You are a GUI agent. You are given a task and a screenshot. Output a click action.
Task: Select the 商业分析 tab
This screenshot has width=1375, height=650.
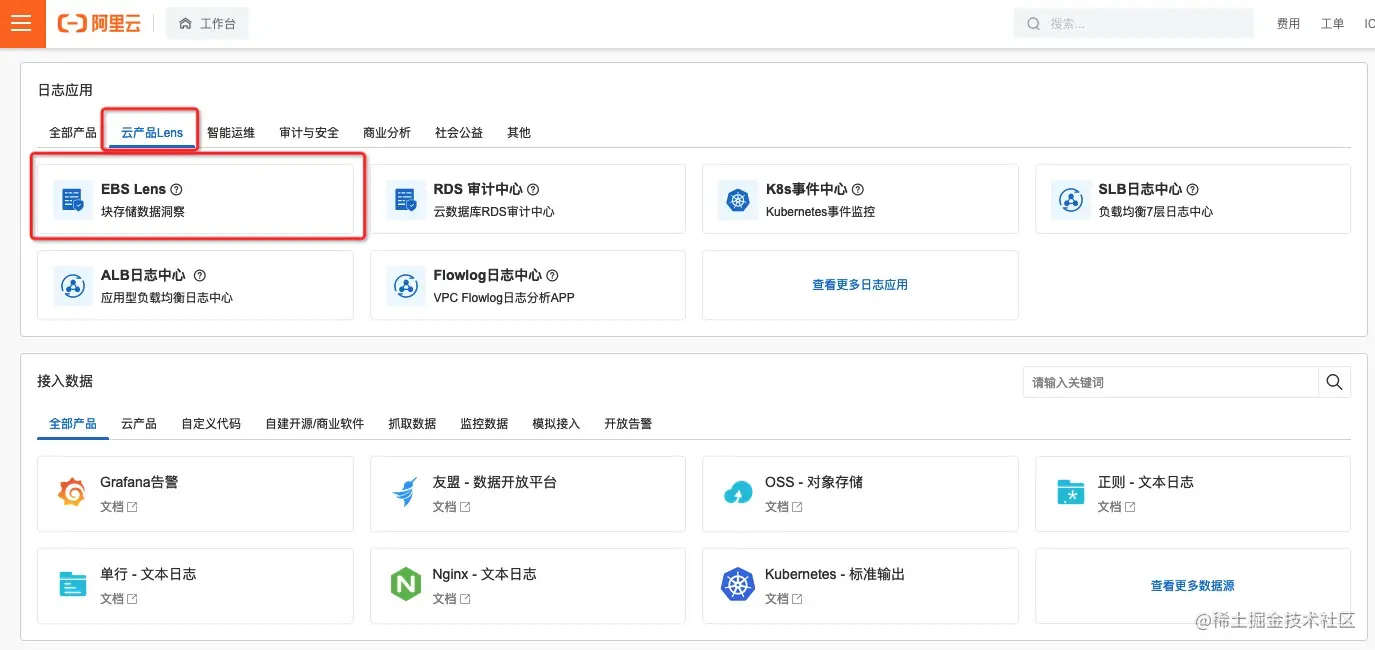[x=387, y=132]
